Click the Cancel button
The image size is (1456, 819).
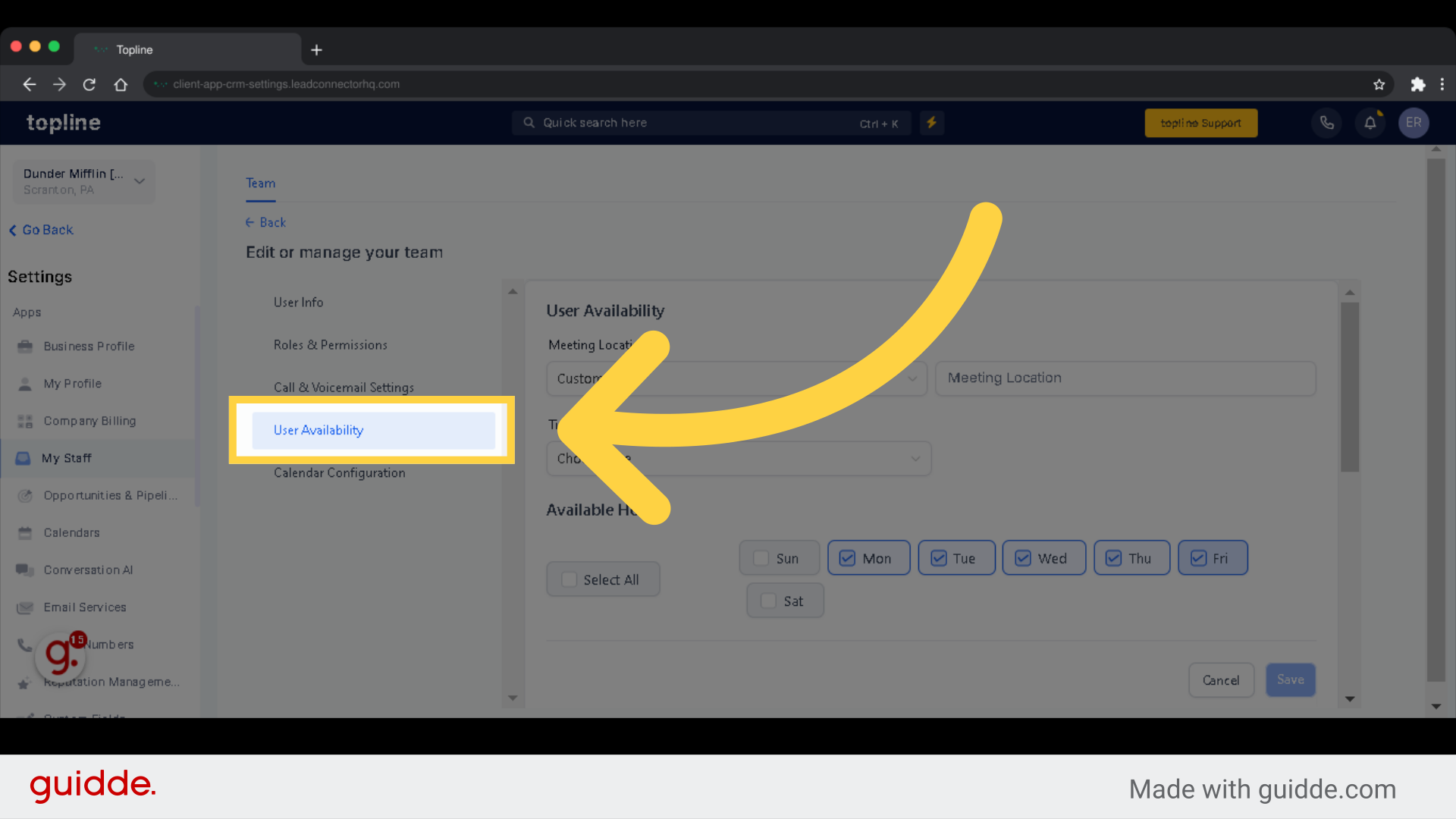[x=1221, y=680]
